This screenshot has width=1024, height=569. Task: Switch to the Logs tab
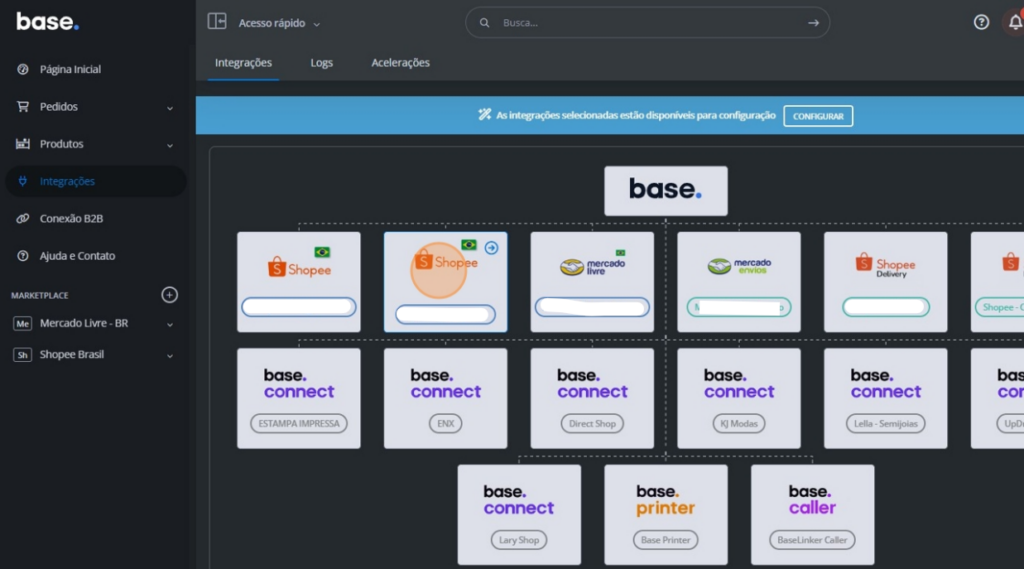coord(321,63)
